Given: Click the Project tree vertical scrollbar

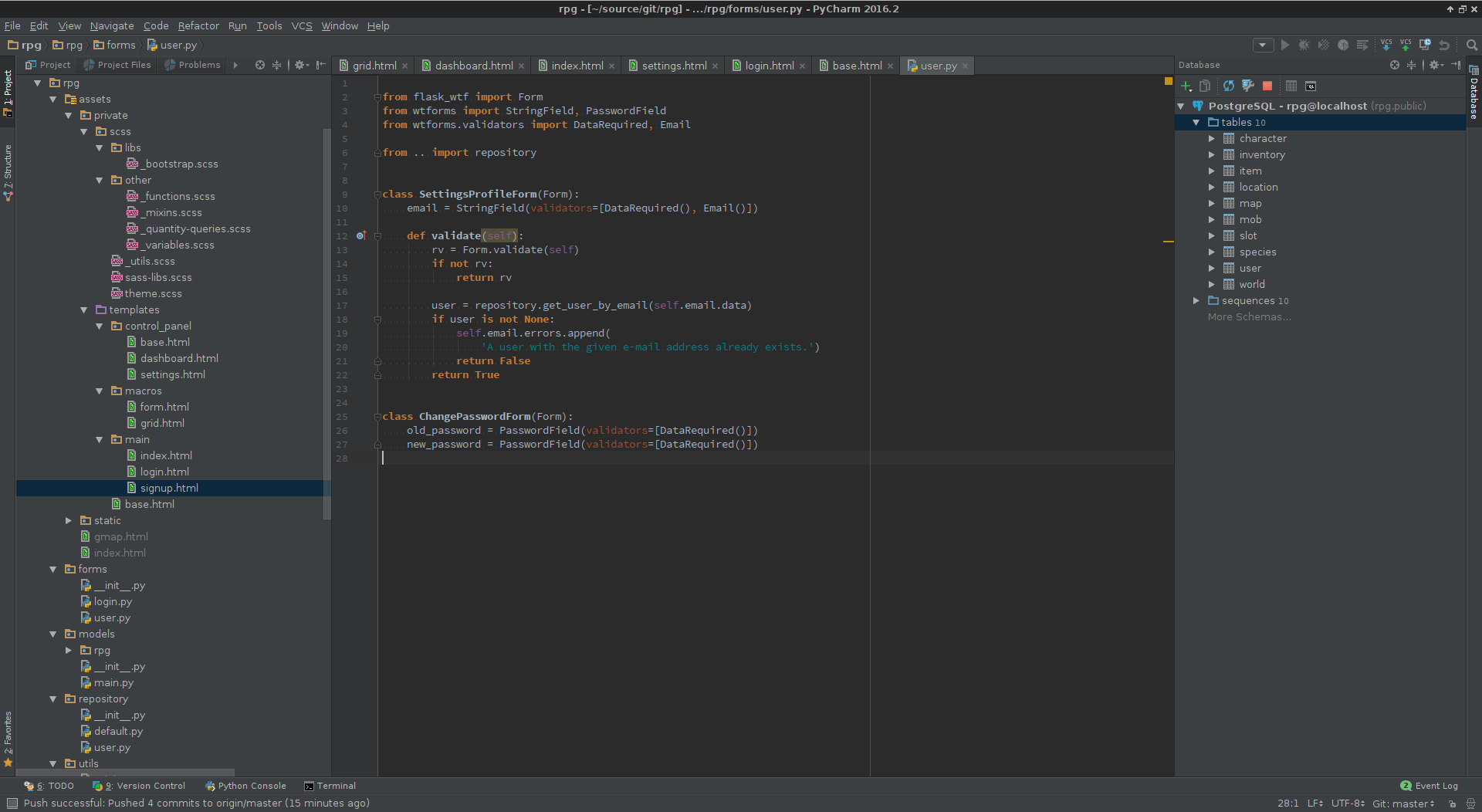Looking at the screenshot, I should click(x=327, y=324).
